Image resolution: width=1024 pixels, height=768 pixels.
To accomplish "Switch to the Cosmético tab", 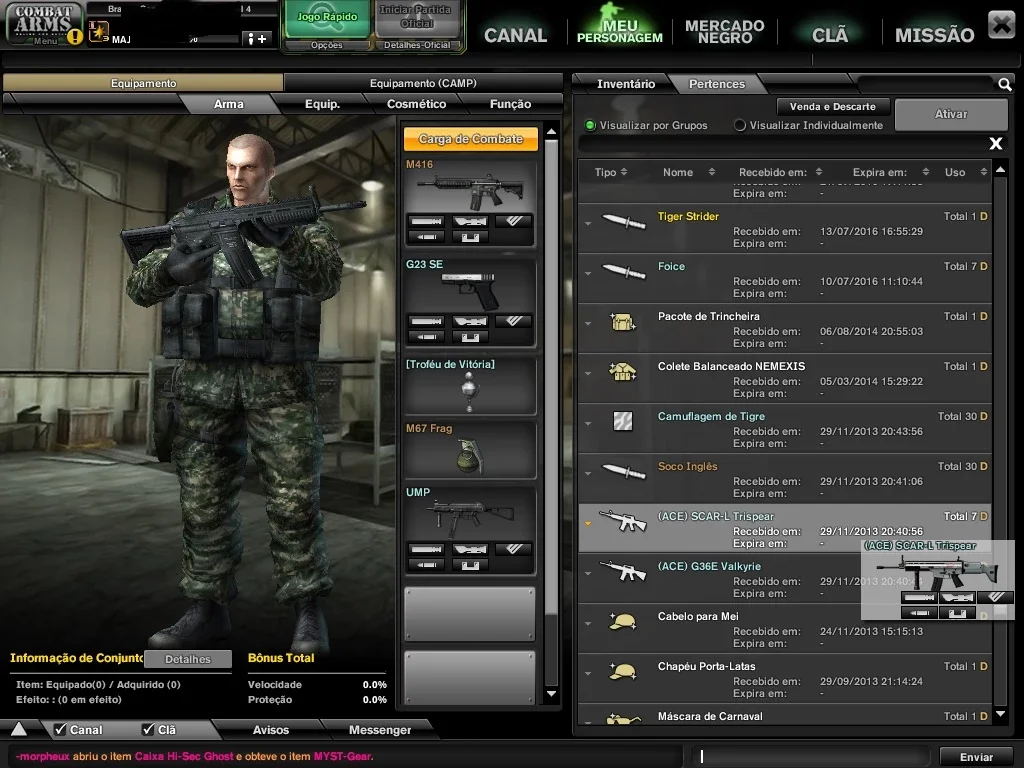I will point(416,104).
